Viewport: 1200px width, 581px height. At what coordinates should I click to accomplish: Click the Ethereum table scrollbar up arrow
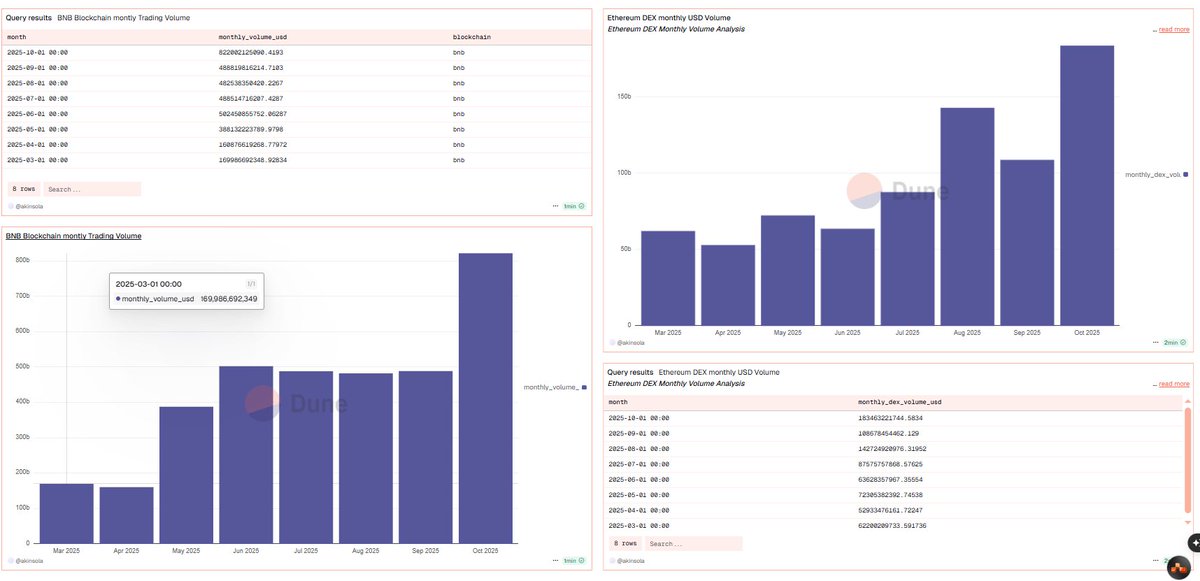click(x=1187, y=400)
